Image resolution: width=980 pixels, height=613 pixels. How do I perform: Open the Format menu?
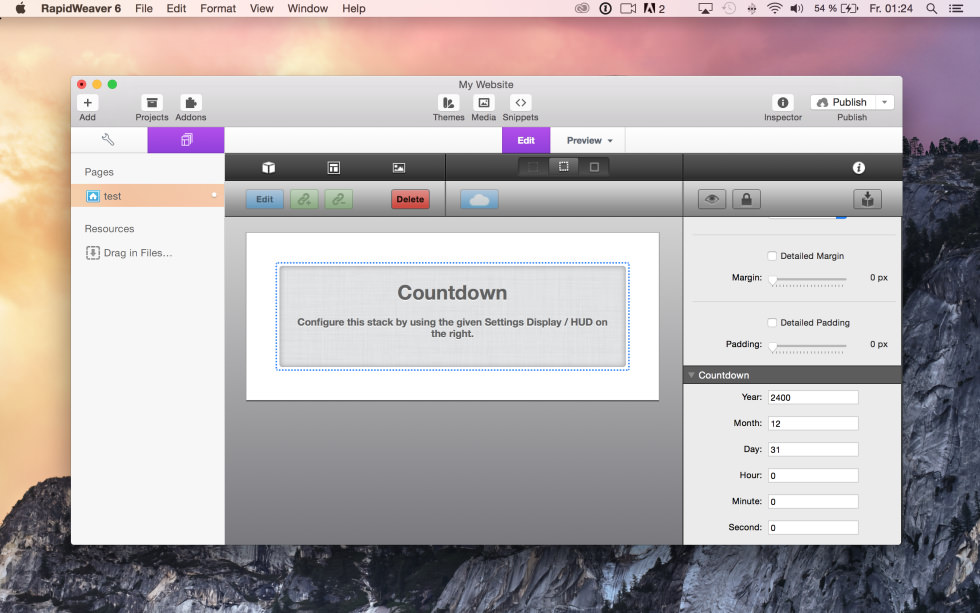[218, 8]
